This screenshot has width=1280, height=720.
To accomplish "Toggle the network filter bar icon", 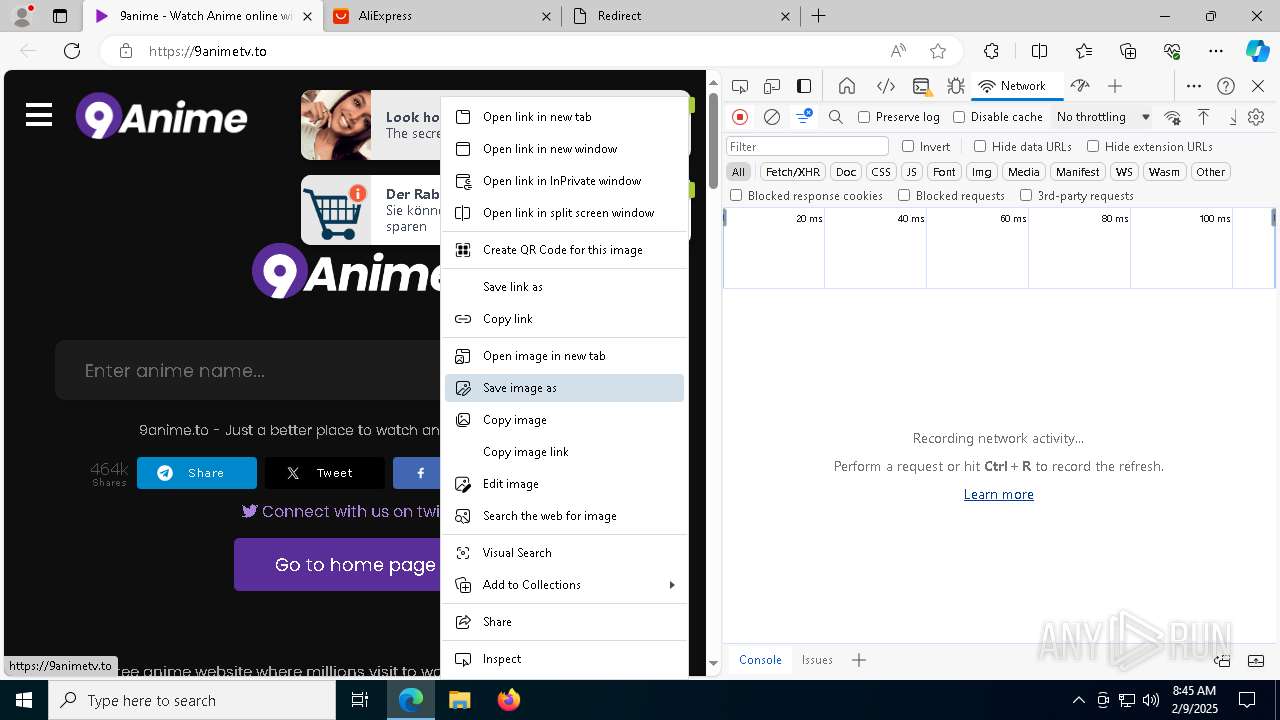I will coord(804,117).
